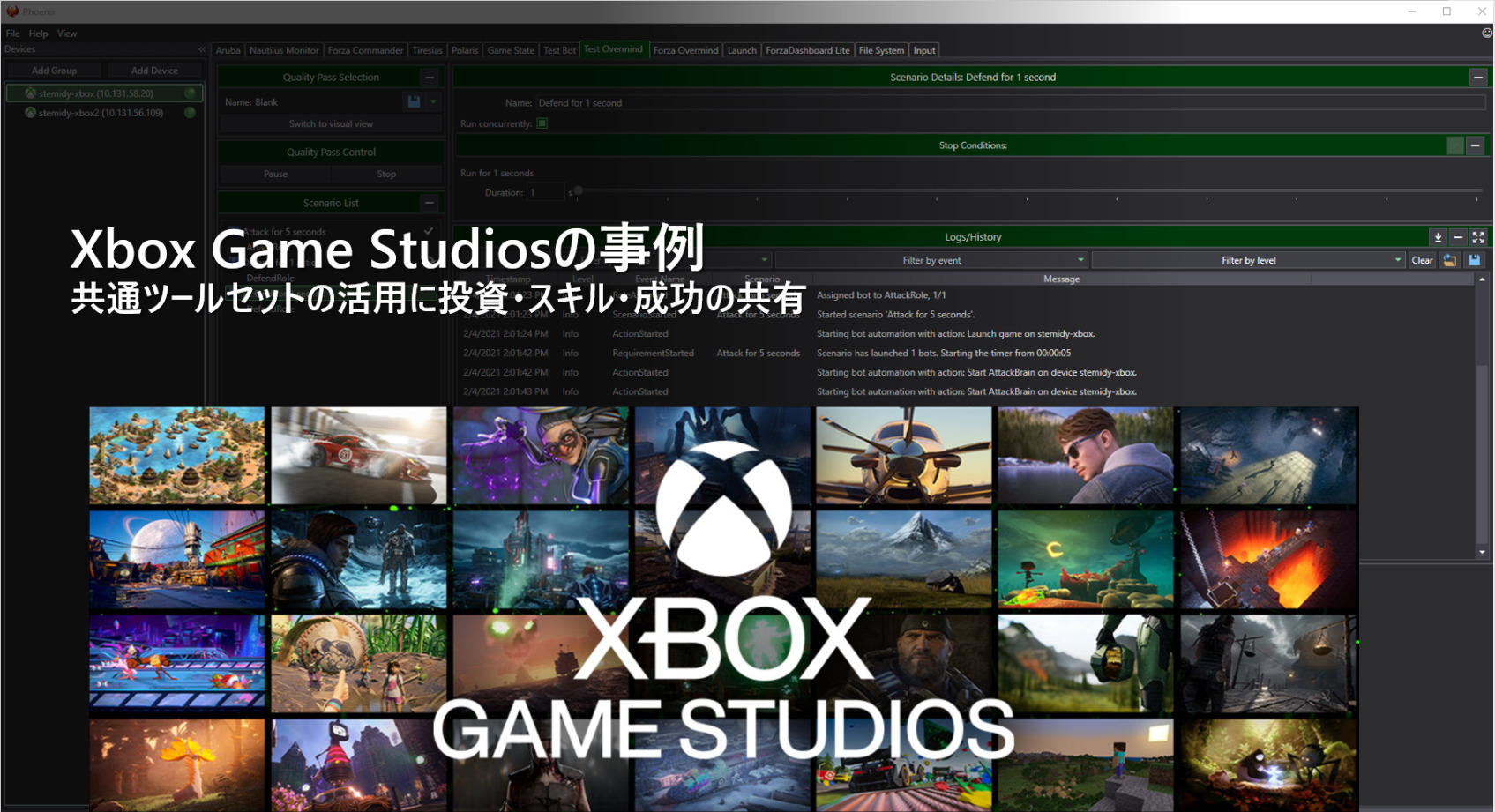This screenshot has height=812, width=1495.
Task: Collapse the Stop Conditions section
Action: tap(1475, 145)
